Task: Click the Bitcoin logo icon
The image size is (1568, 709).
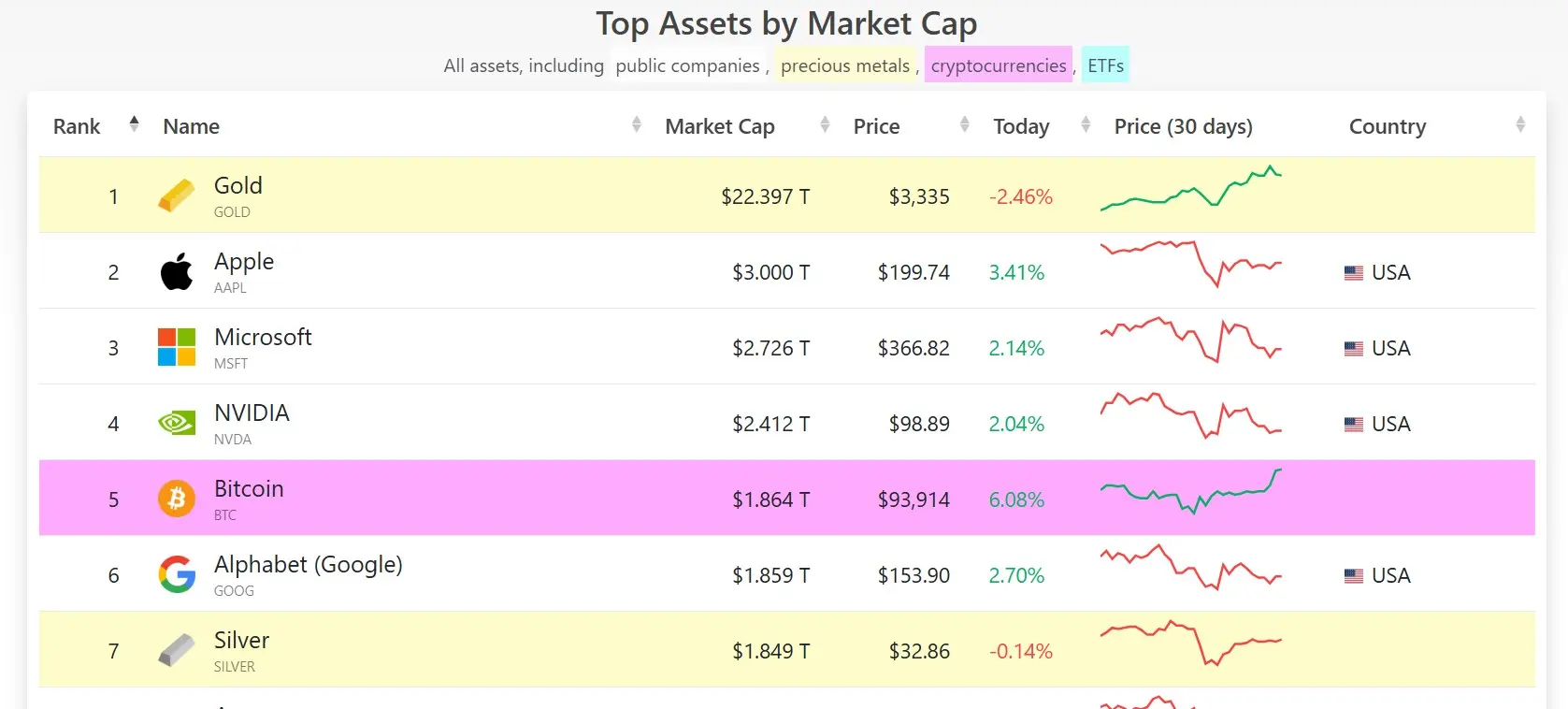Action: point(176,499)
